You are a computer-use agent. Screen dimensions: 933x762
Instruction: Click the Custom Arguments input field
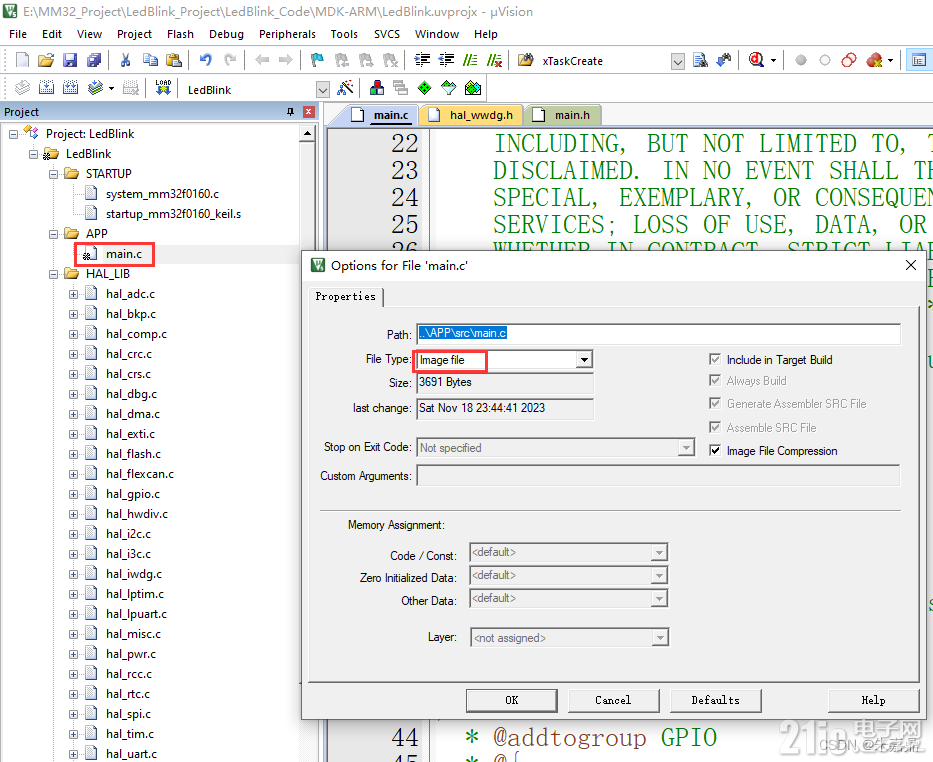tap(658, 475)
